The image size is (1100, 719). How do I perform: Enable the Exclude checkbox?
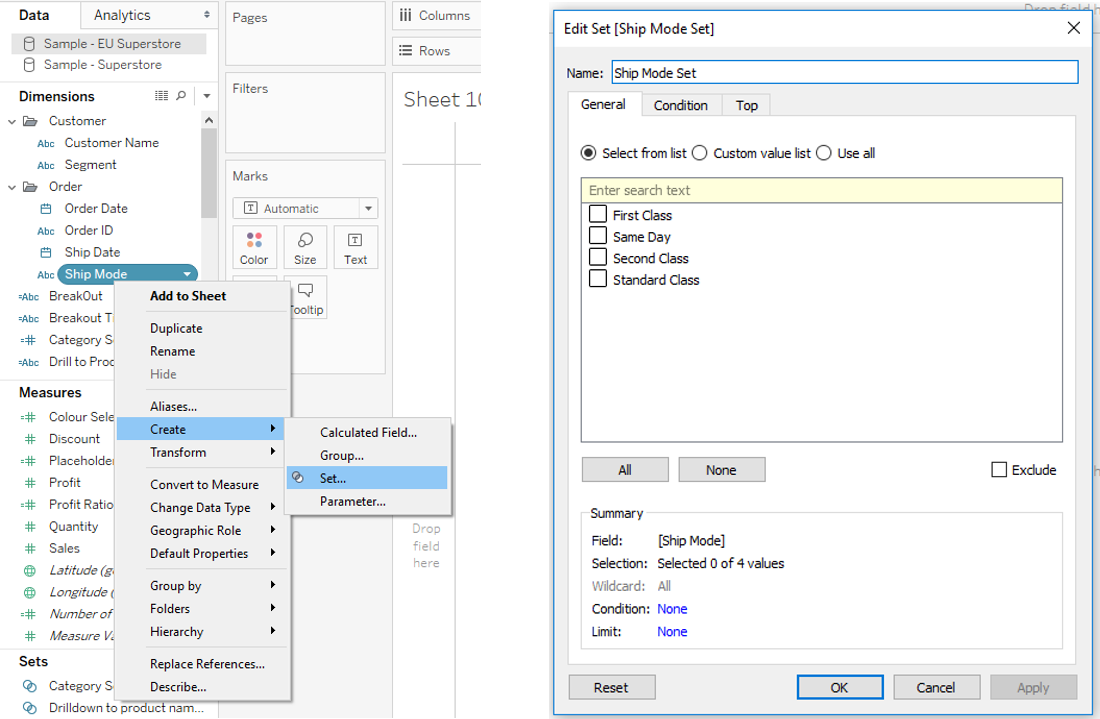point(997,469)
